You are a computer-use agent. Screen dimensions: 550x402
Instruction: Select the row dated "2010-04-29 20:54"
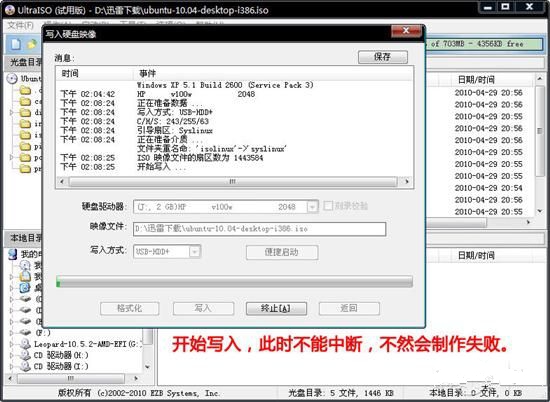(x=488, y=188)
